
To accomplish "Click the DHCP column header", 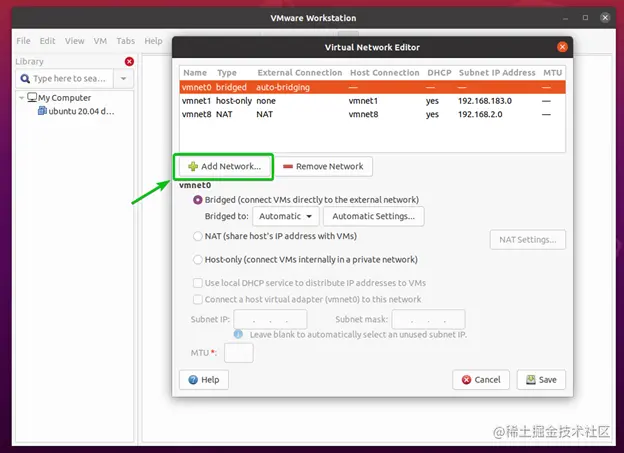I will (439, 73).
